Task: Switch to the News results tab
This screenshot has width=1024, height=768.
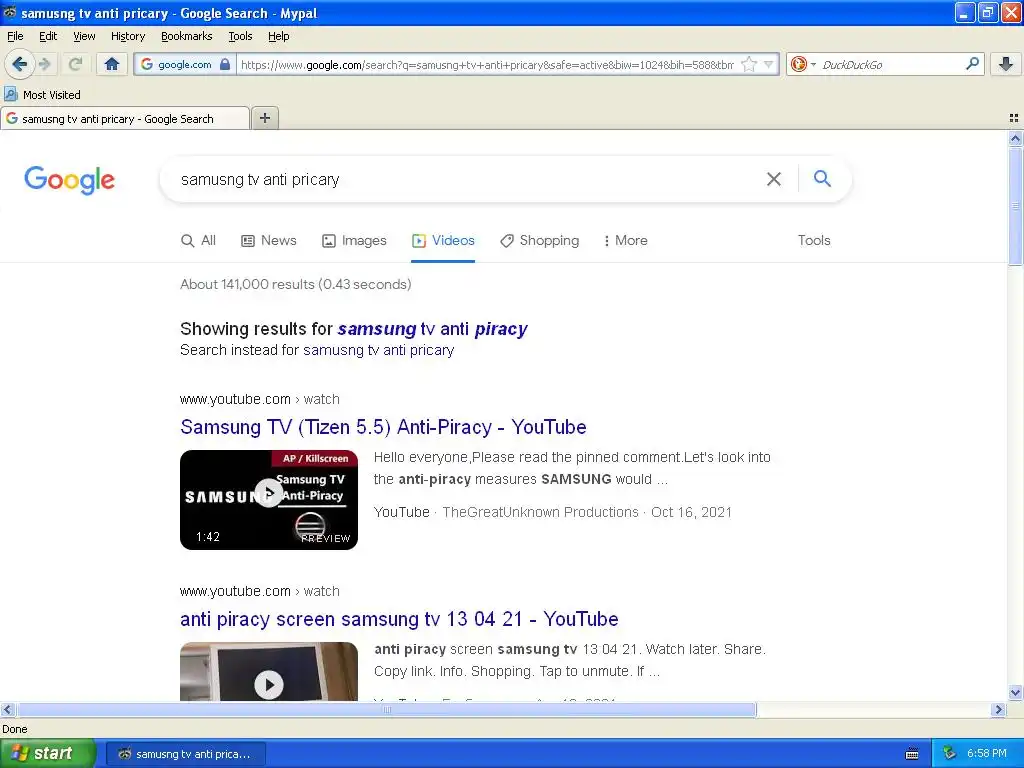Action: tap(268, 240)
